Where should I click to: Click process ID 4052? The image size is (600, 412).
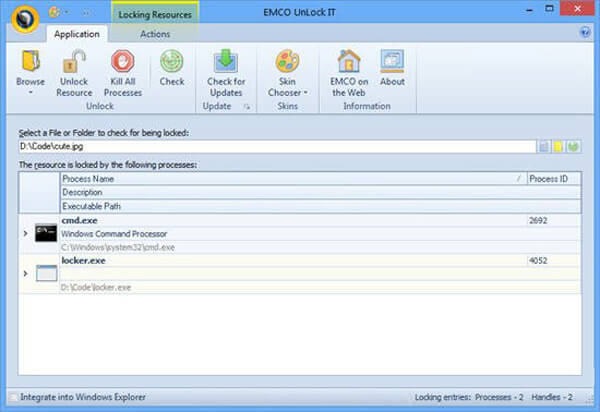pos(538,261)
